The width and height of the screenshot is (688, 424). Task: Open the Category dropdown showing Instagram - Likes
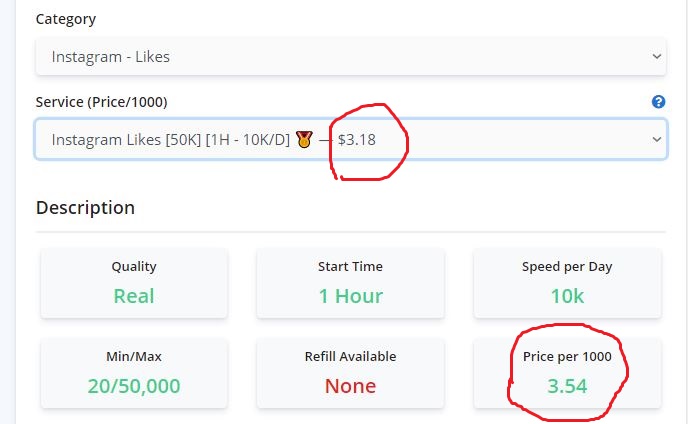click(351, 57)
